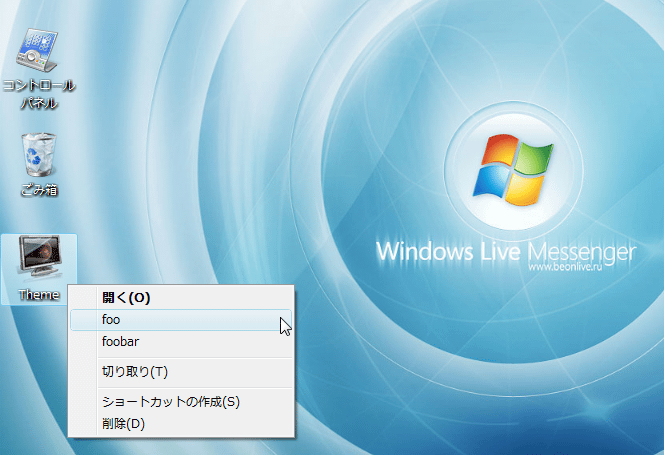Select the コントロール パネル desktop icon
This screenshot has width=664, height=455.
(39, 69)
